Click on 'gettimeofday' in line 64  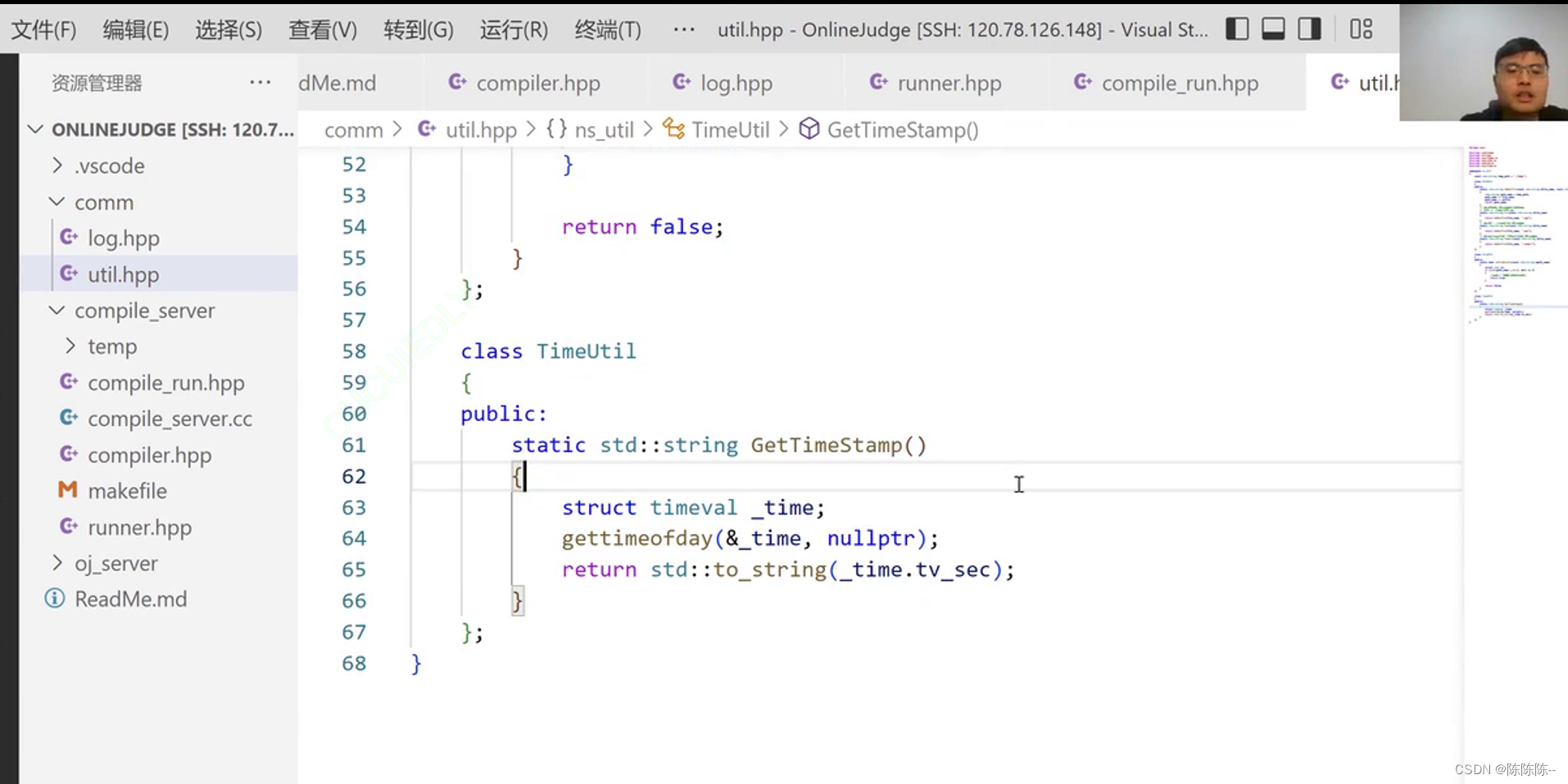click(637, 538)
